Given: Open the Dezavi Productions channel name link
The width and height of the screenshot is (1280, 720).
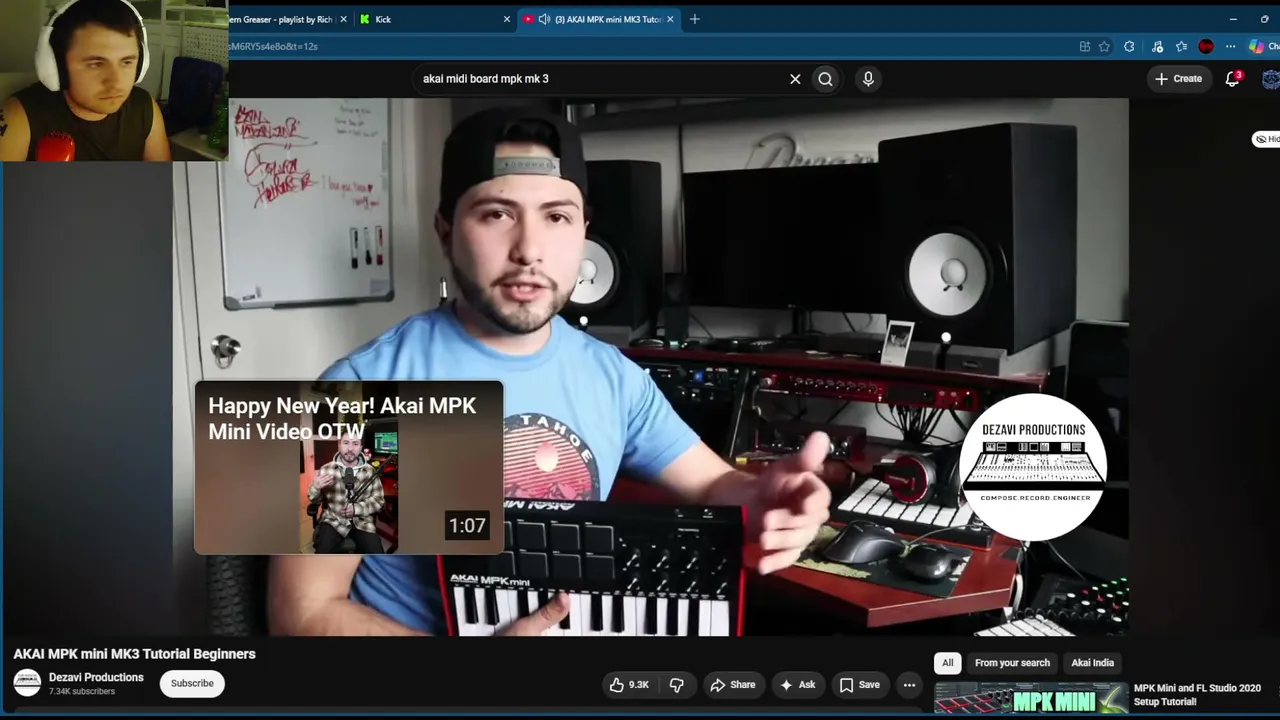Looking at the screenshot, I should tap(96, 678).
